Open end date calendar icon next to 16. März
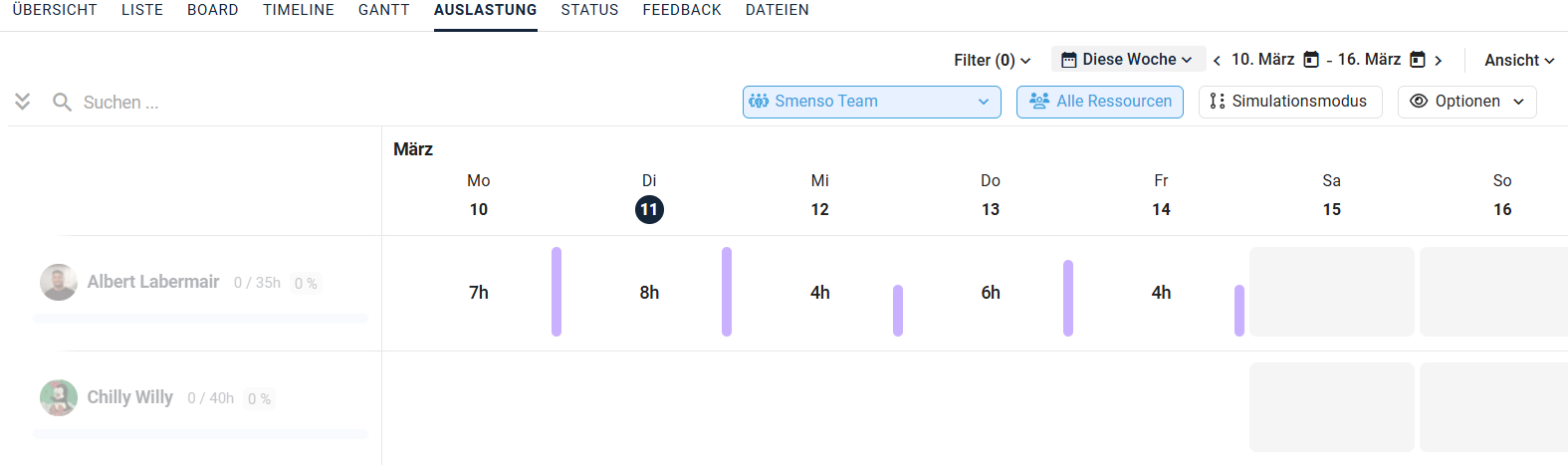The image size is (1568, 465). pyautogui.click(x=1418, y=60)
